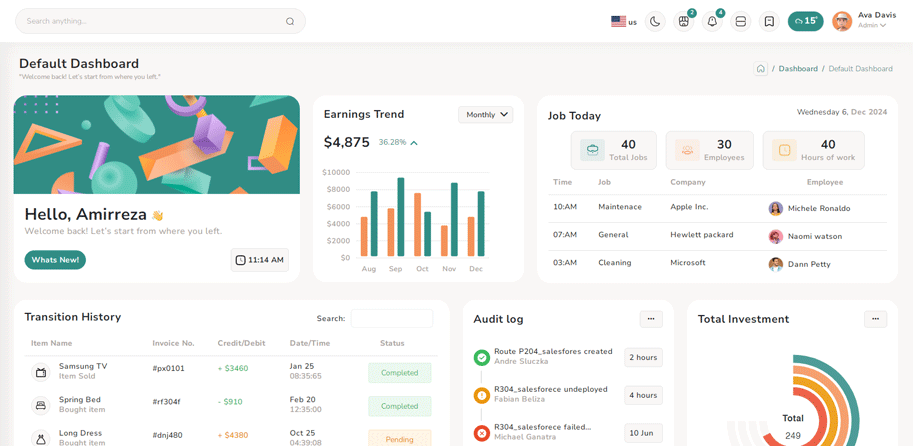Image resolution: width=913 pixels, height=446 pixels.
Task: Click the Transition History search field
Action: 391,319
